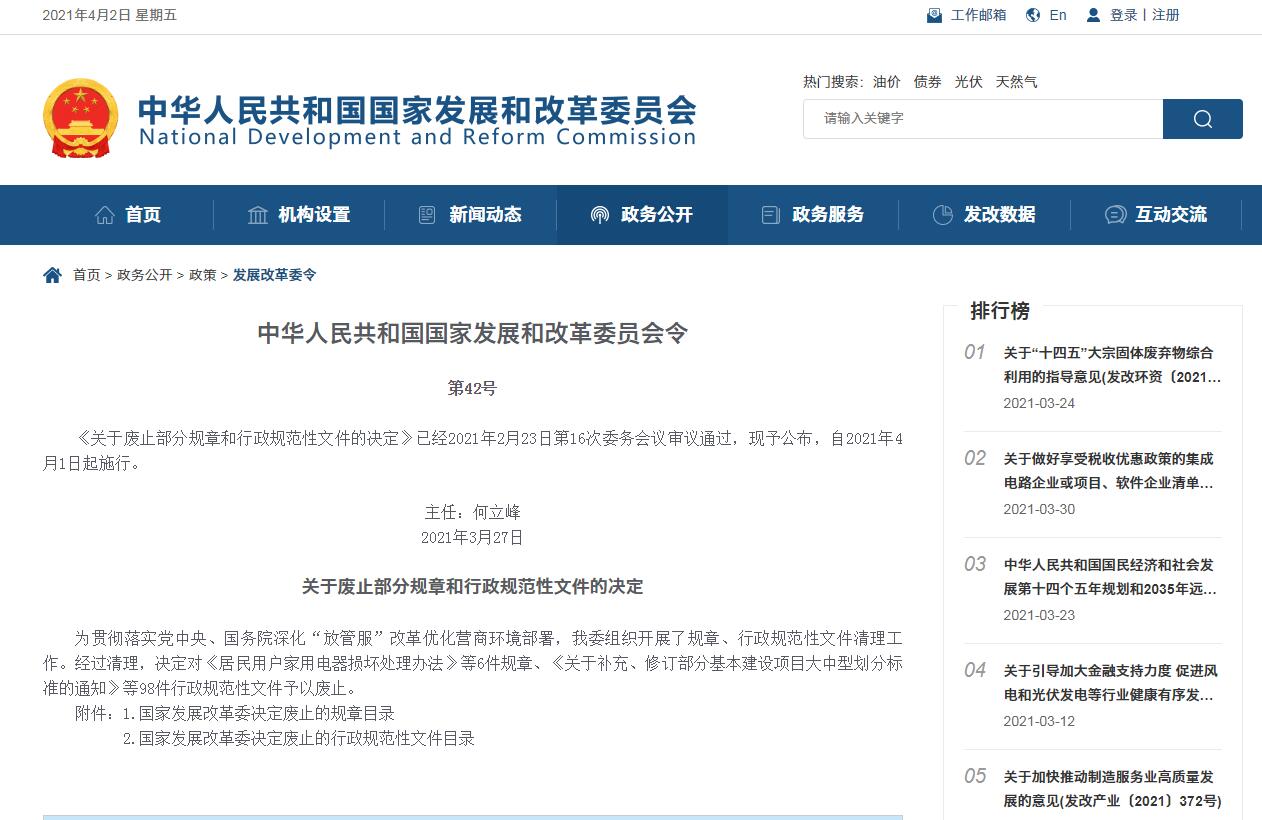Viewport: 1262px width, 820px height.
Task: Select hot search term 债券
Action: 927,82
